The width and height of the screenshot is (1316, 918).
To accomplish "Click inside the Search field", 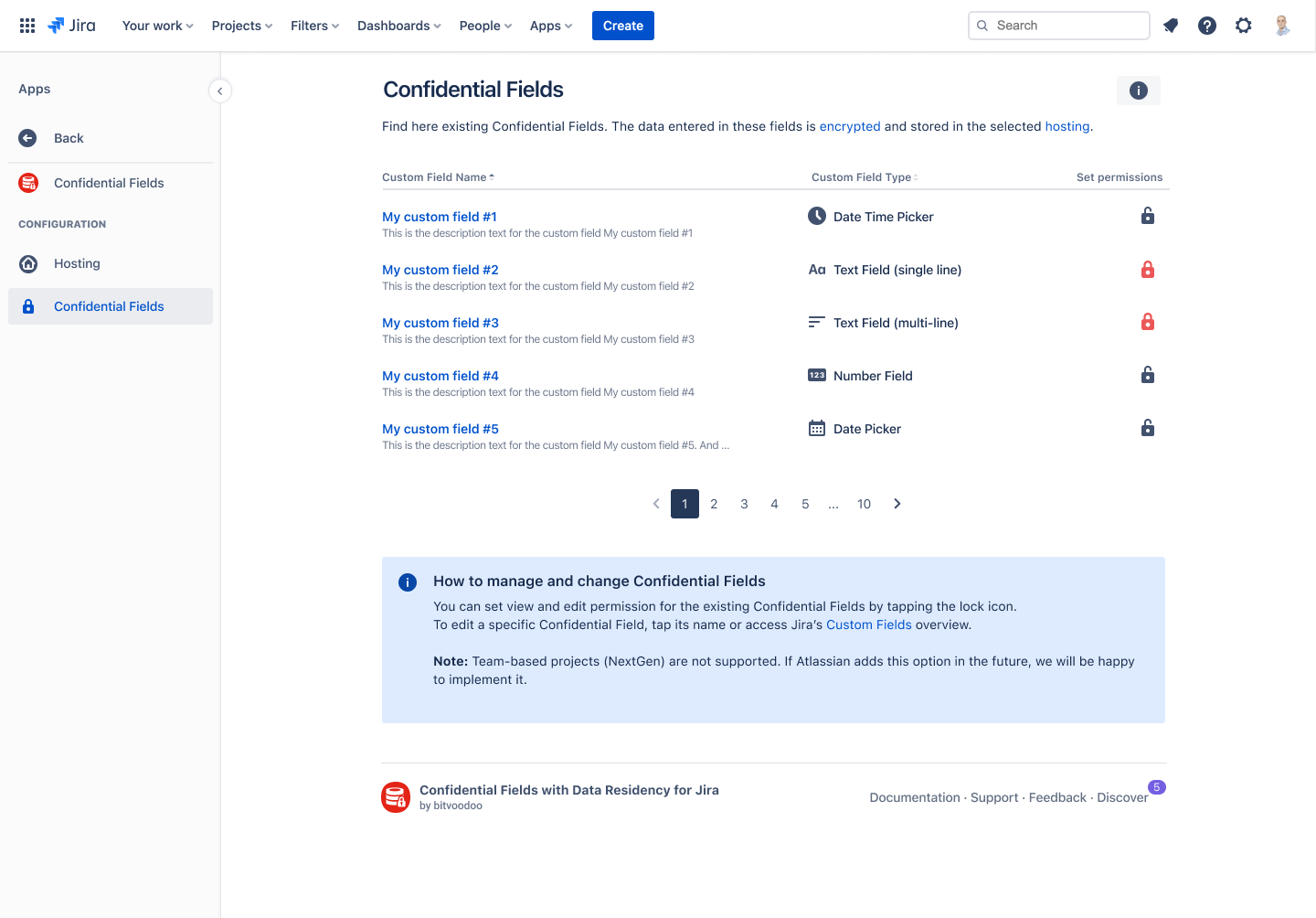I will point(1057,25).
